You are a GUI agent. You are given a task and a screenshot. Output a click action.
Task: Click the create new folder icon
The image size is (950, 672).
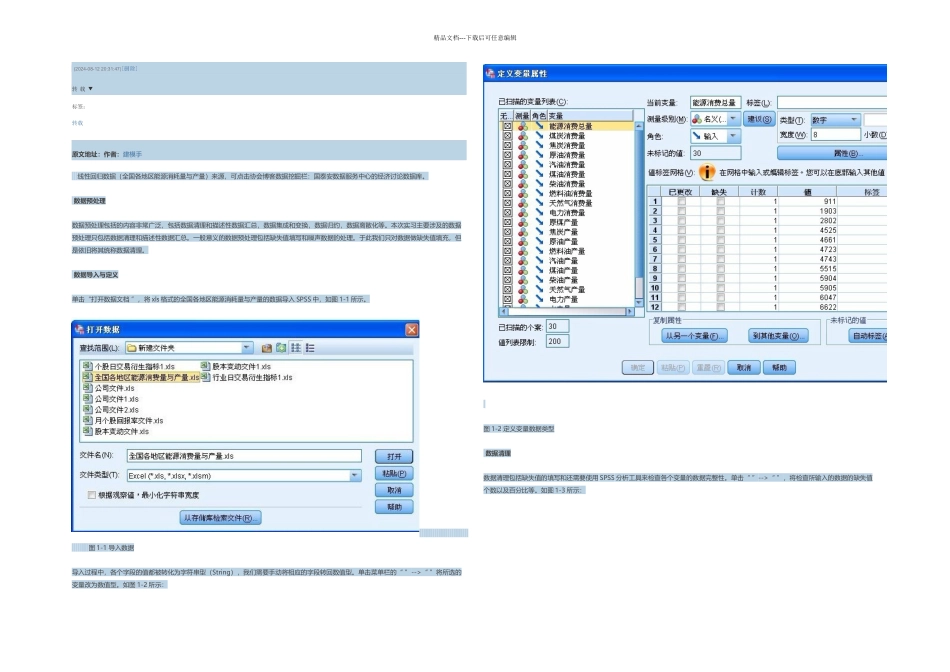click(x=281, y=348)
